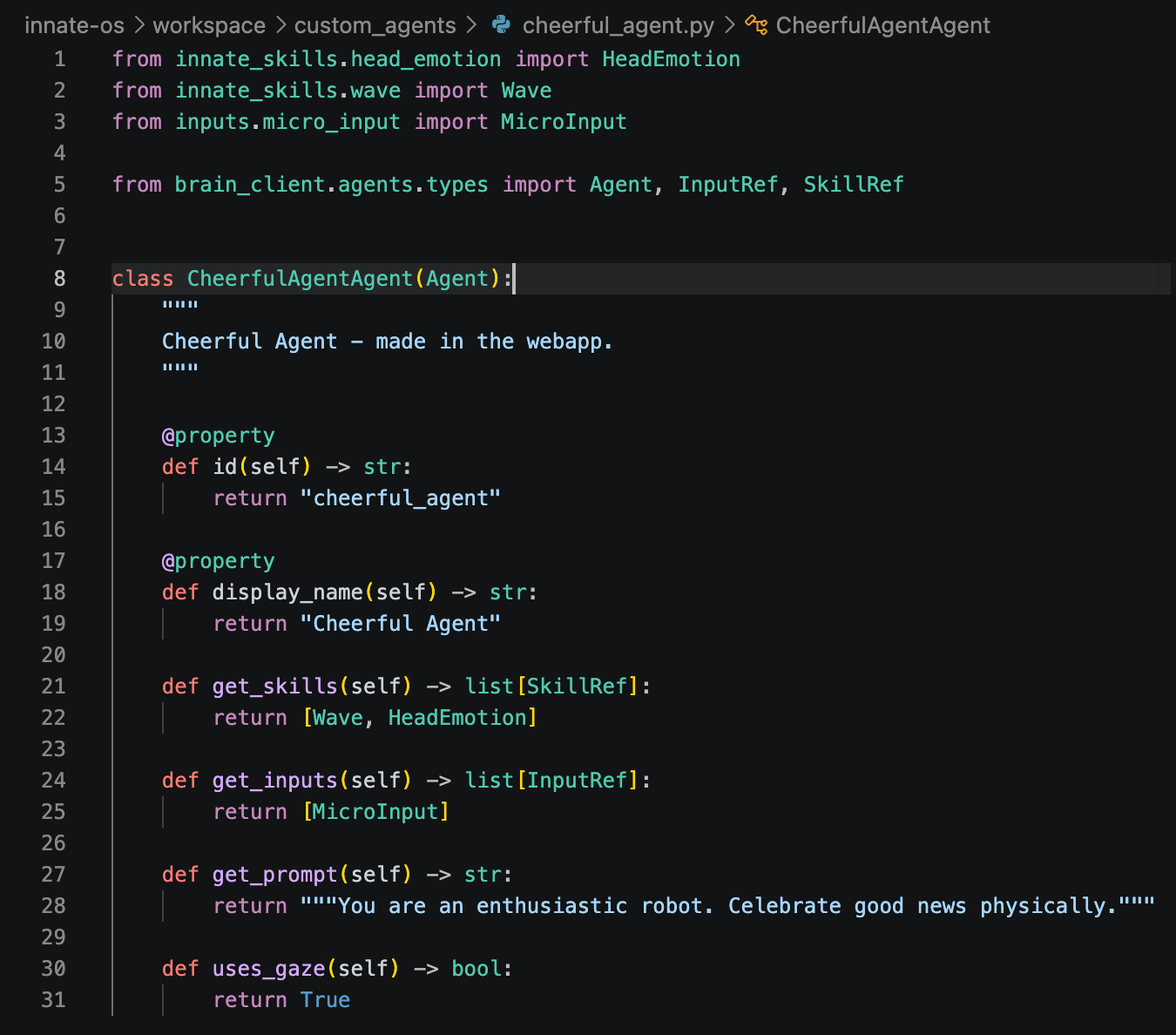This screenshot has width=1176, height=1035.
Task: Select the cheerful_agent.py breadcrumb file
Action: pos(618,25)
